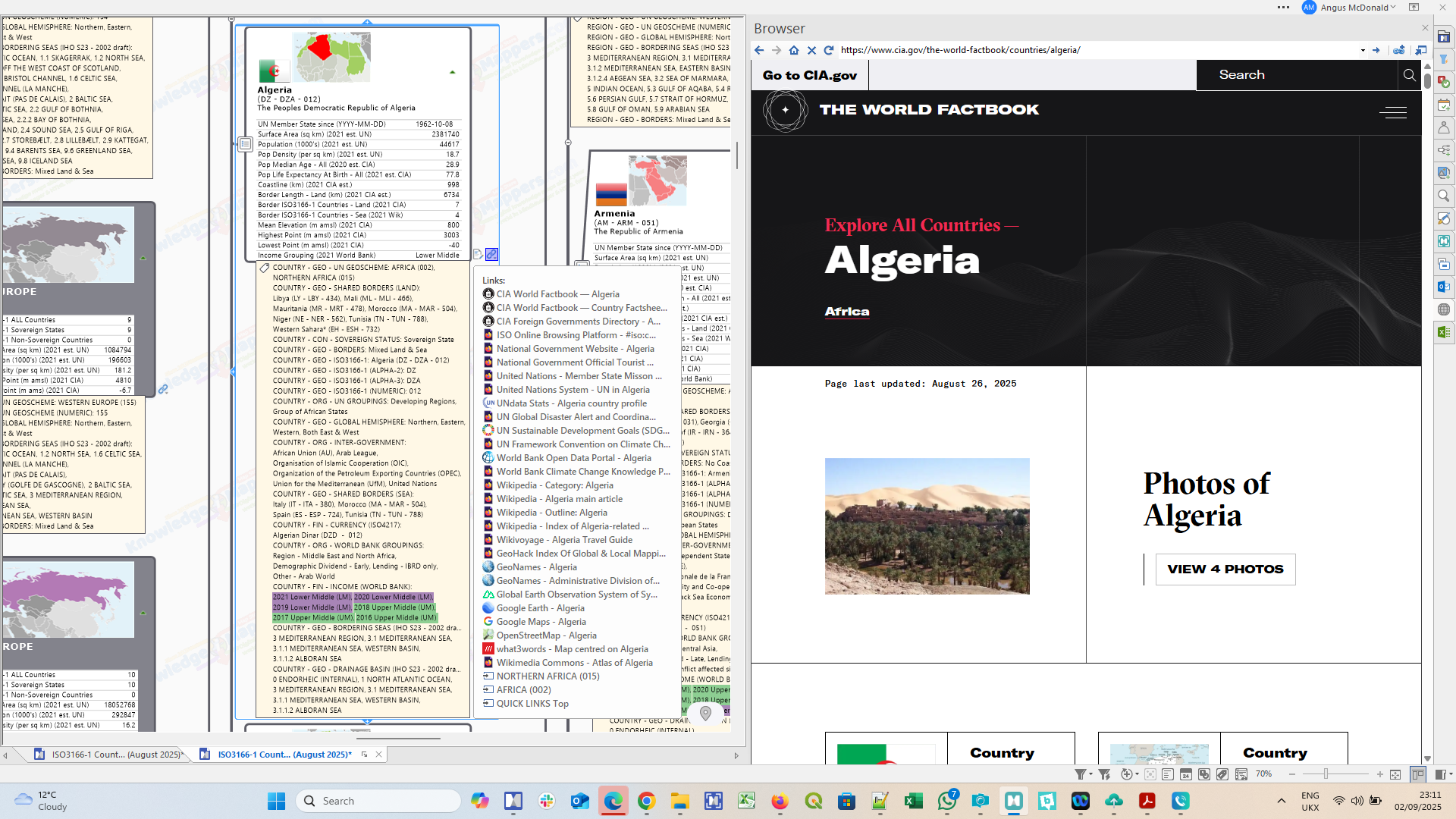This screenshot has height=819, width=1456.
Task: Open CIA World Factbook — Algeria link
Action: [557, 294]
